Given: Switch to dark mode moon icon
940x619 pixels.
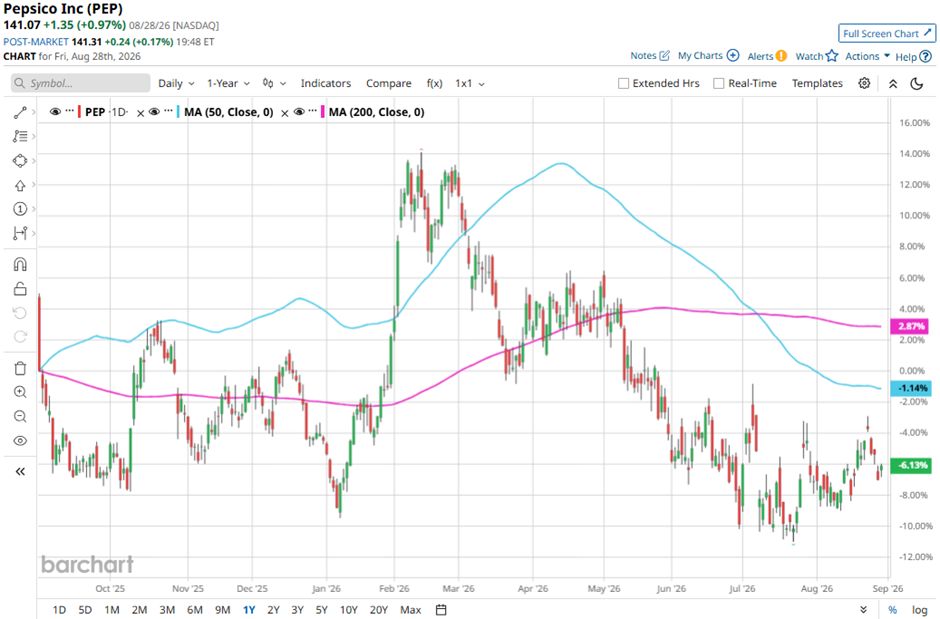Looking at the screenshot, I should tap(917, 83).
